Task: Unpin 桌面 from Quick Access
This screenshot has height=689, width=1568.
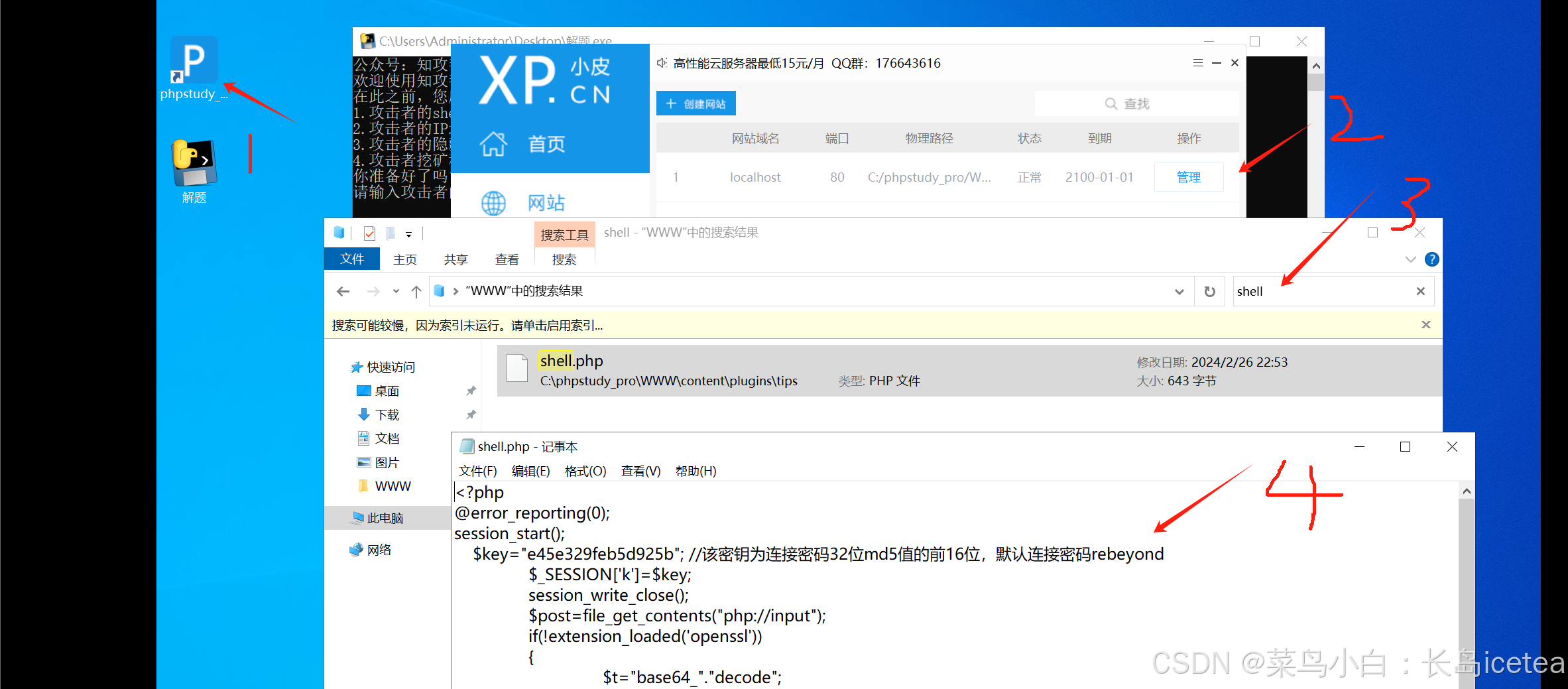Action: 471,391
